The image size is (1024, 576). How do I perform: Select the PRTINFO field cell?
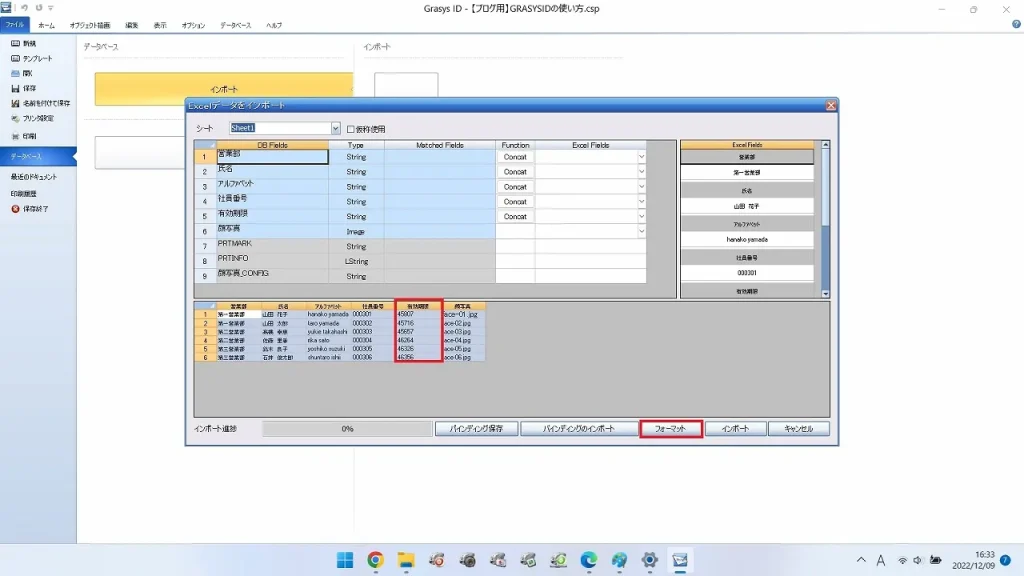tap(272, 261)
